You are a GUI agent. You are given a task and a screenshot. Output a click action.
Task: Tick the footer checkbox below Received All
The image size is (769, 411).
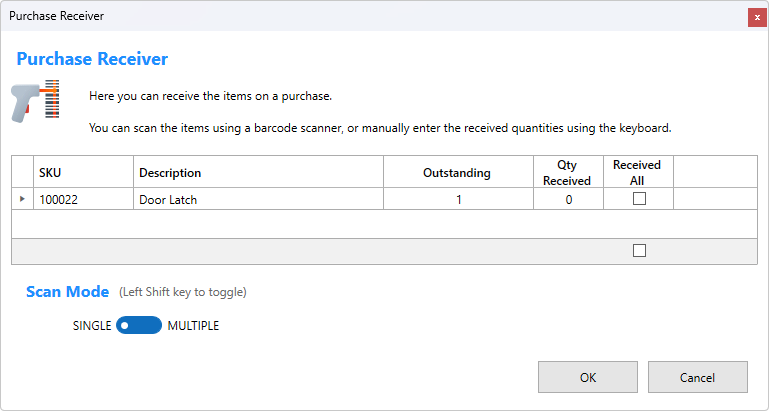point(639,251)
